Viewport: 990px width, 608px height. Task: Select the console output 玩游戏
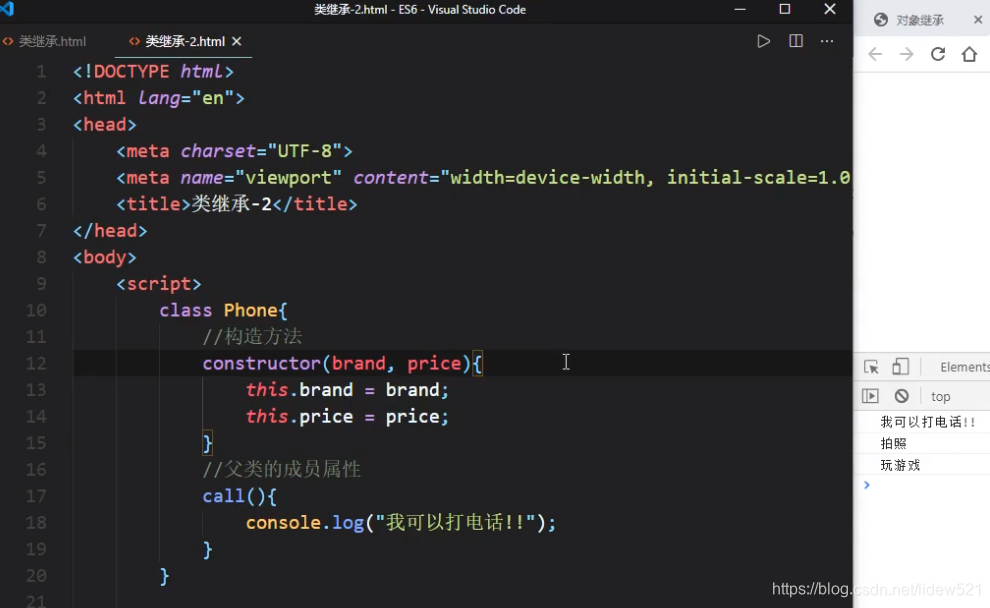900,465
